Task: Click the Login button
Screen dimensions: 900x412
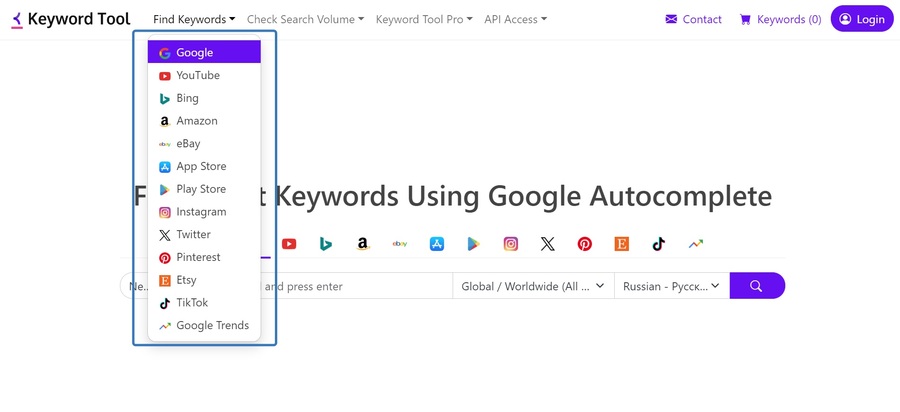Action: 862,19
